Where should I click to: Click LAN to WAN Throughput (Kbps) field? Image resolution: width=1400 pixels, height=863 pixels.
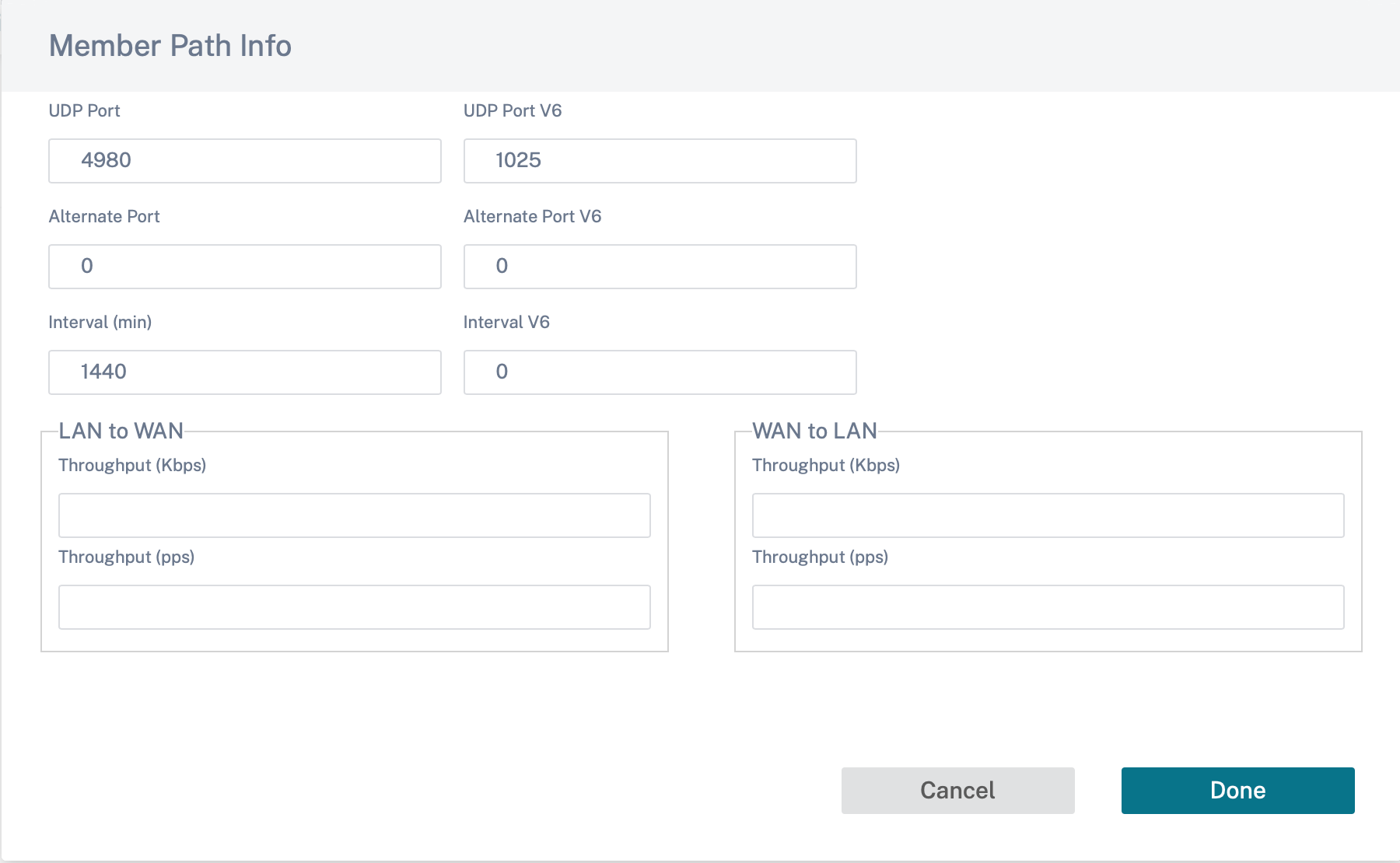(x=355, y=515)
